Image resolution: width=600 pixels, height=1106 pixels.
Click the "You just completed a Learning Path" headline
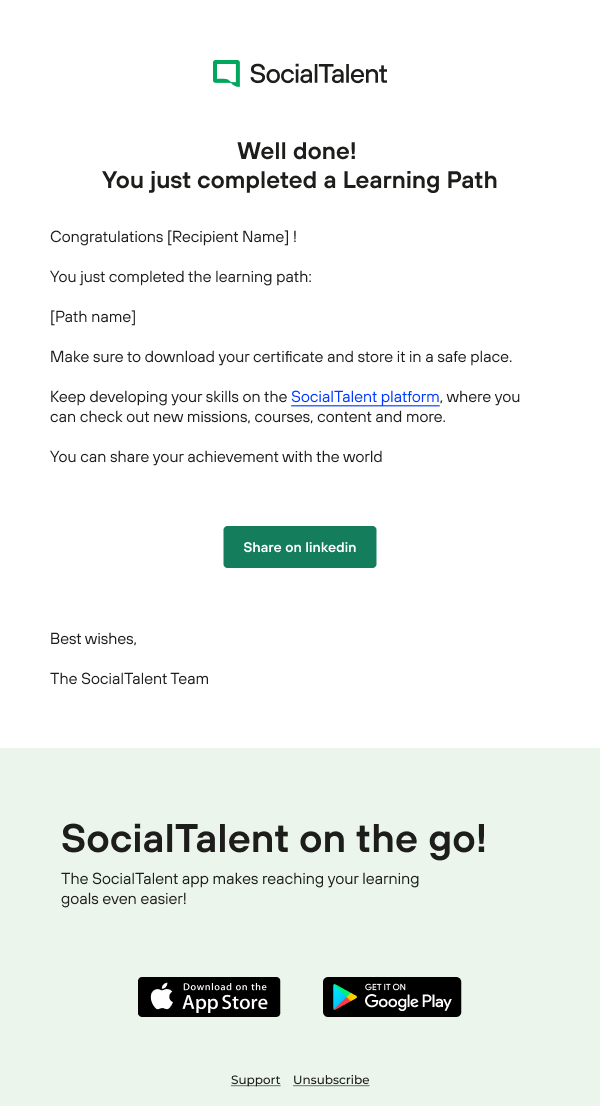[x=299, y=181]
